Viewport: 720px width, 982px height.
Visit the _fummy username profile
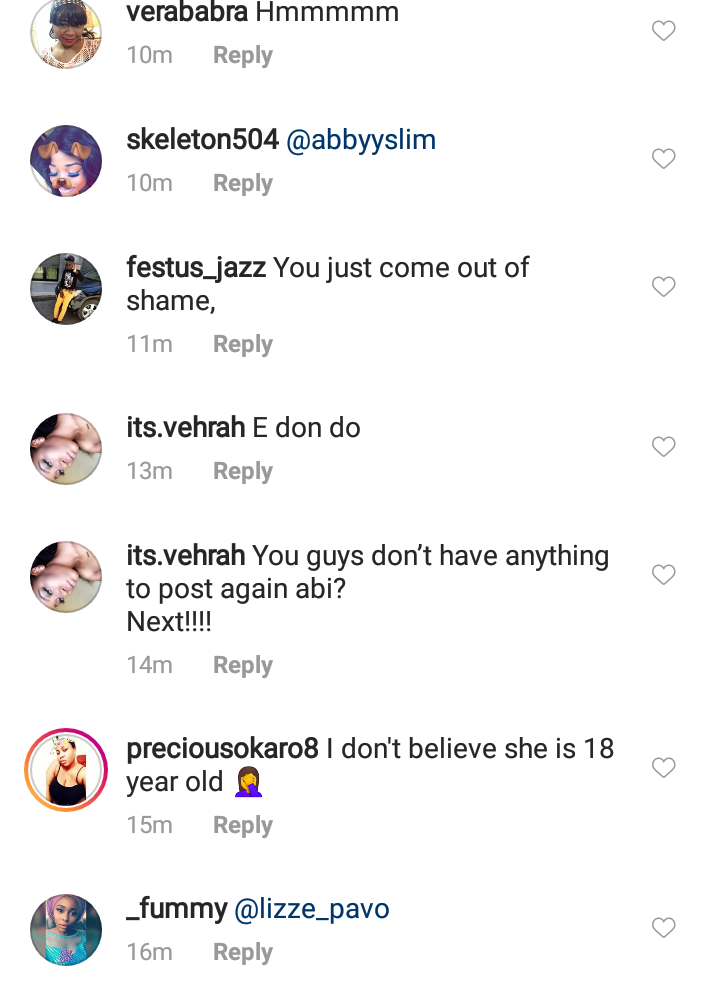(x=177, y=909)
